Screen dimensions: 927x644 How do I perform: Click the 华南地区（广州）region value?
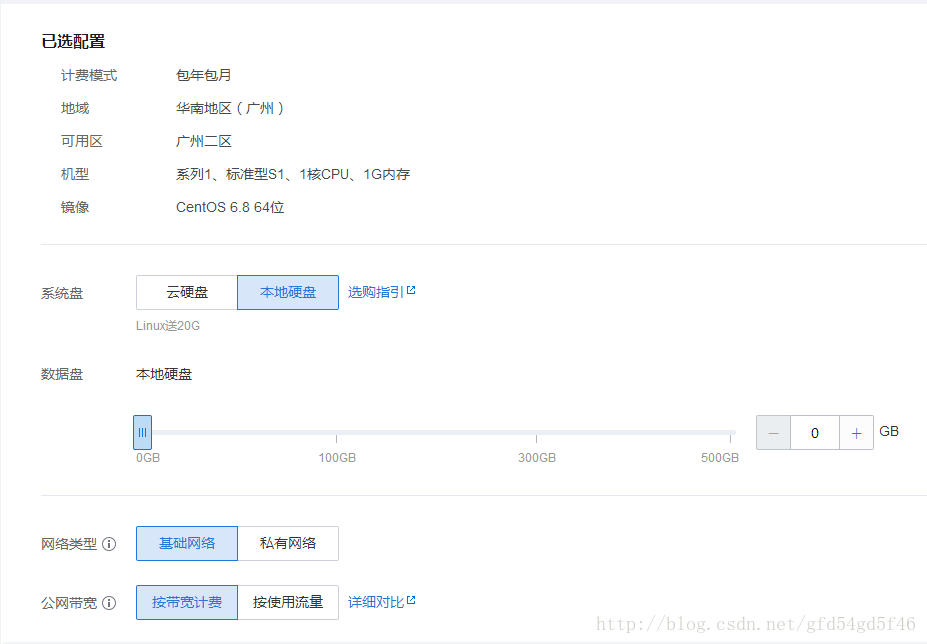(x=230, y=108)
